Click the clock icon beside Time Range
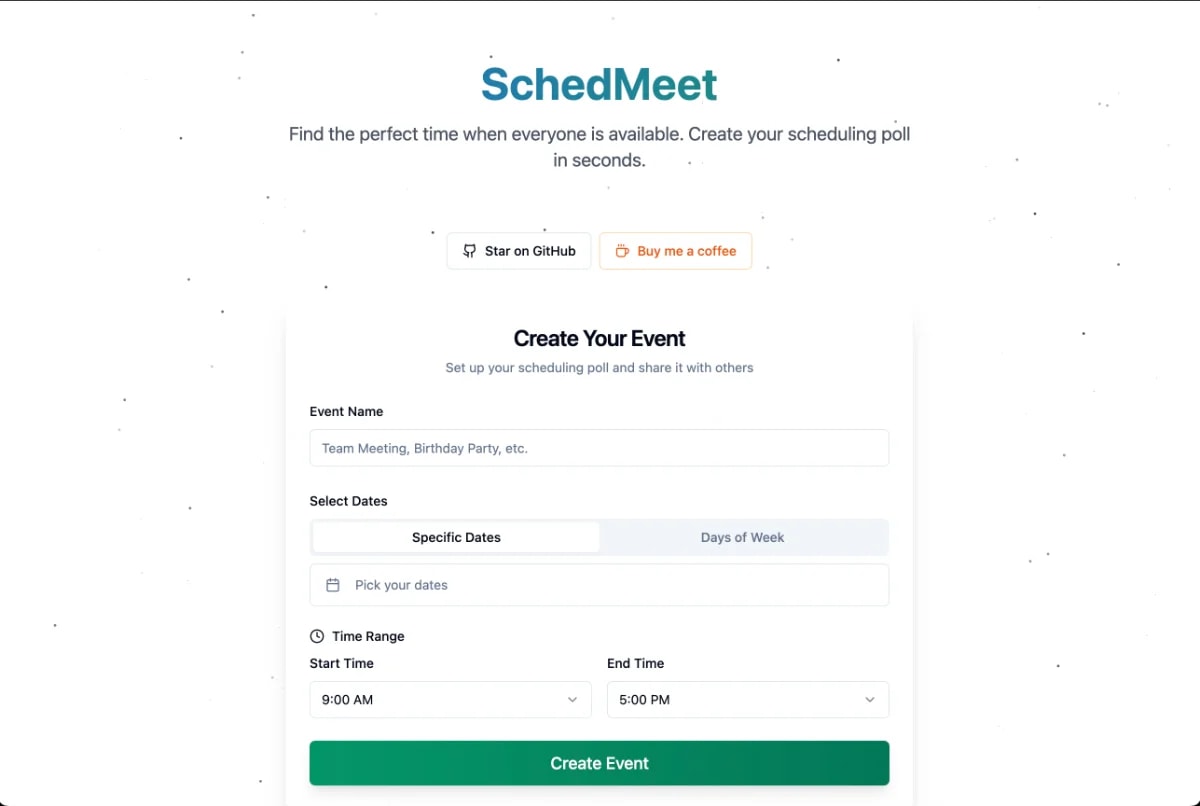Image resolution: width=1200 pixels, height=806 pixels. click(x=316, y=635)
